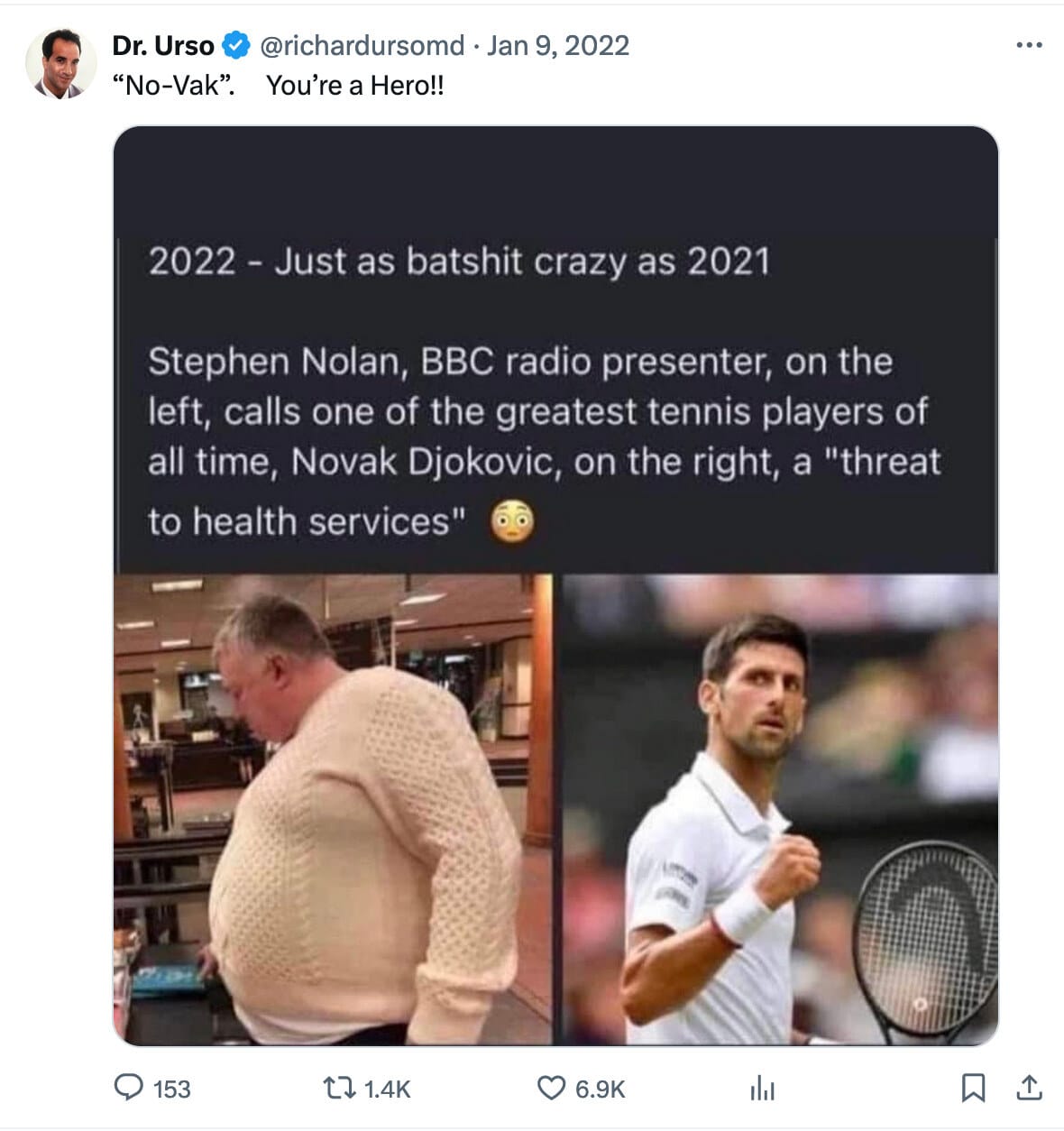Open the right photo of tennis player with racket

780,809
